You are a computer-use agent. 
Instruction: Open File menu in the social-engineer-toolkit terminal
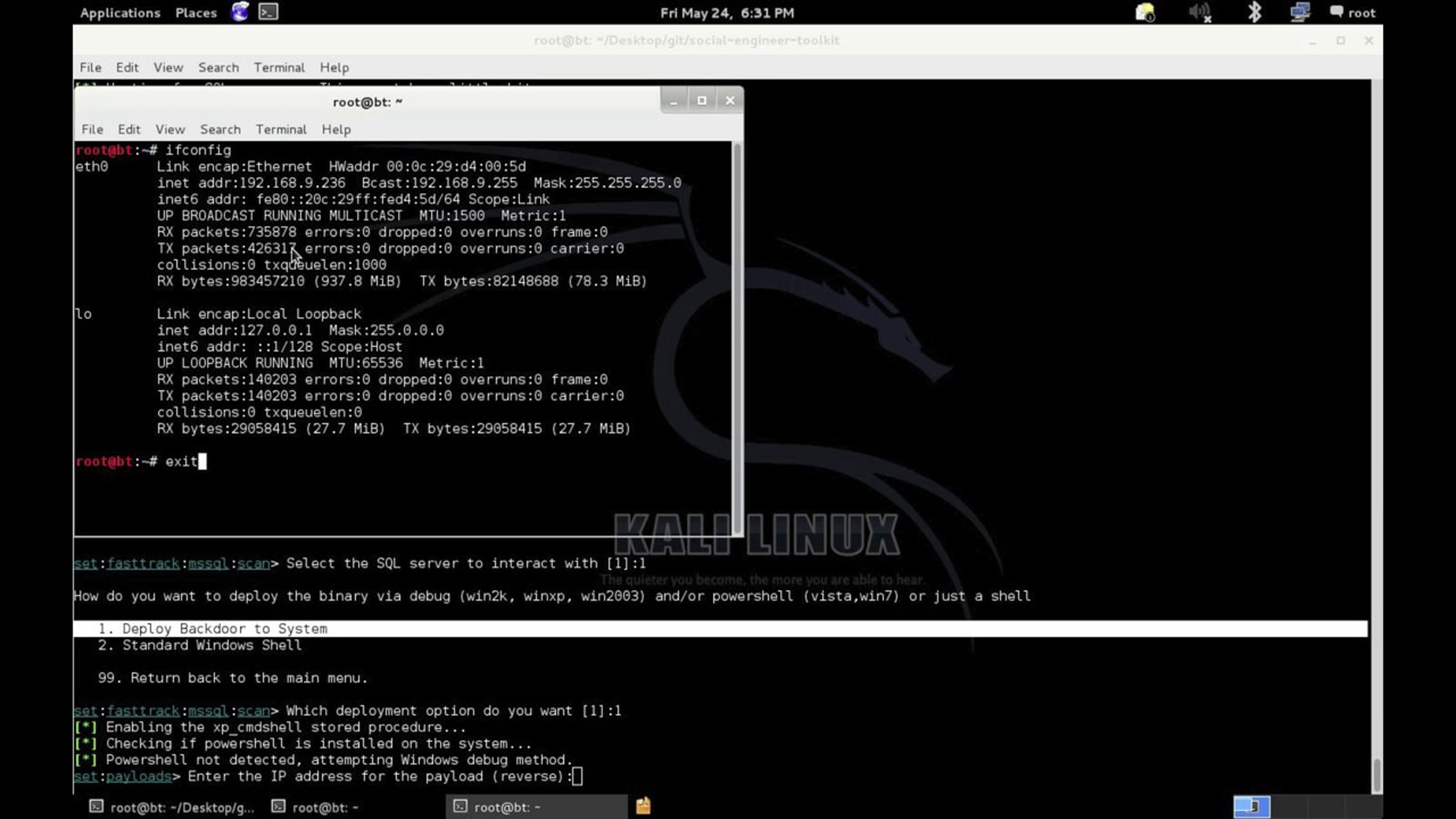(x=90, y=67)
